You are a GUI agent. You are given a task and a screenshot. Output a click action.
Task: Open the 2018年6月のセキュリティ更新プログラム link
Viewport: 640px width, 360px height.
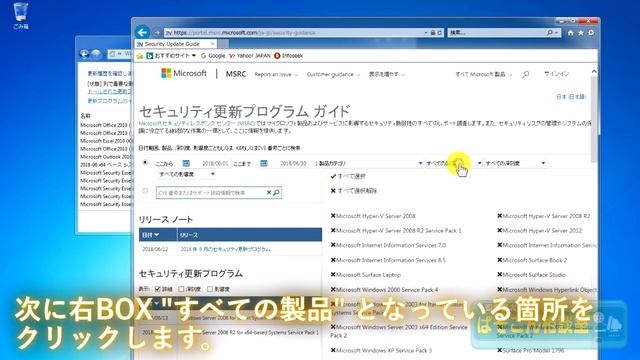[225, 249]
